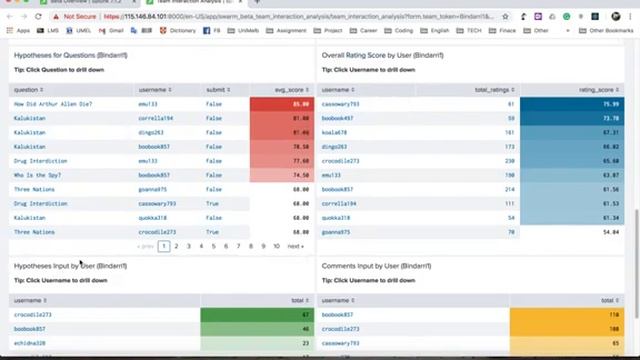This screenshot has height=360, width=640.
Task: Go to page 10 of hypotheses
Action: point(276,247)
